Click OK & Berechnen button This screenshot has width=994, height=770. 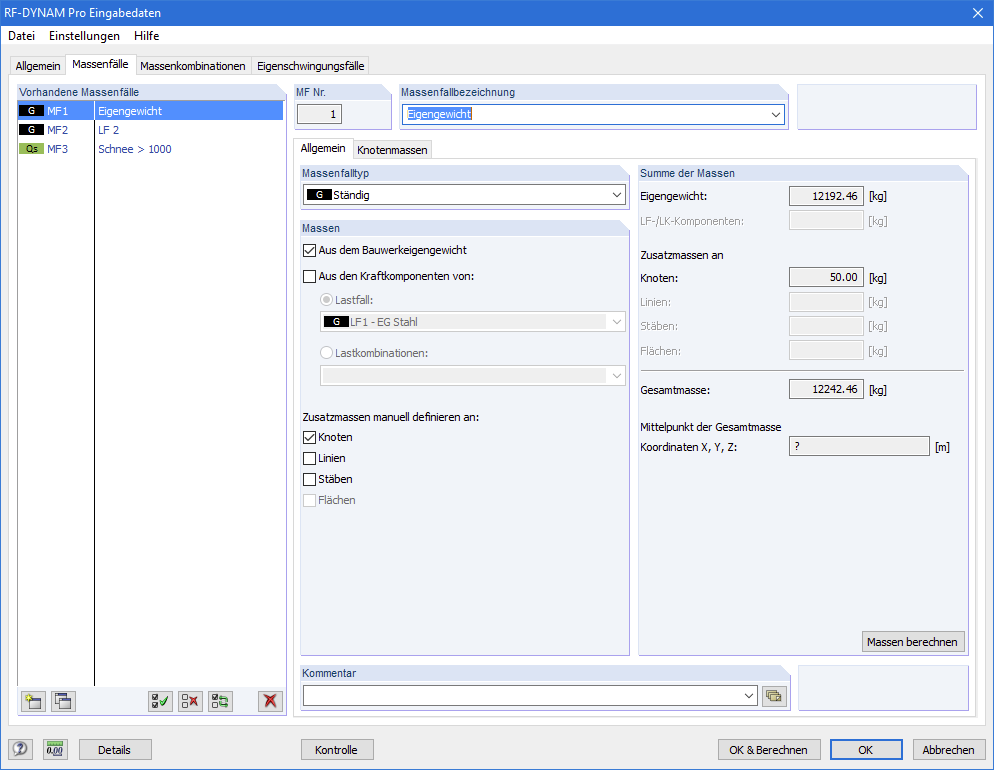point(769,750)
